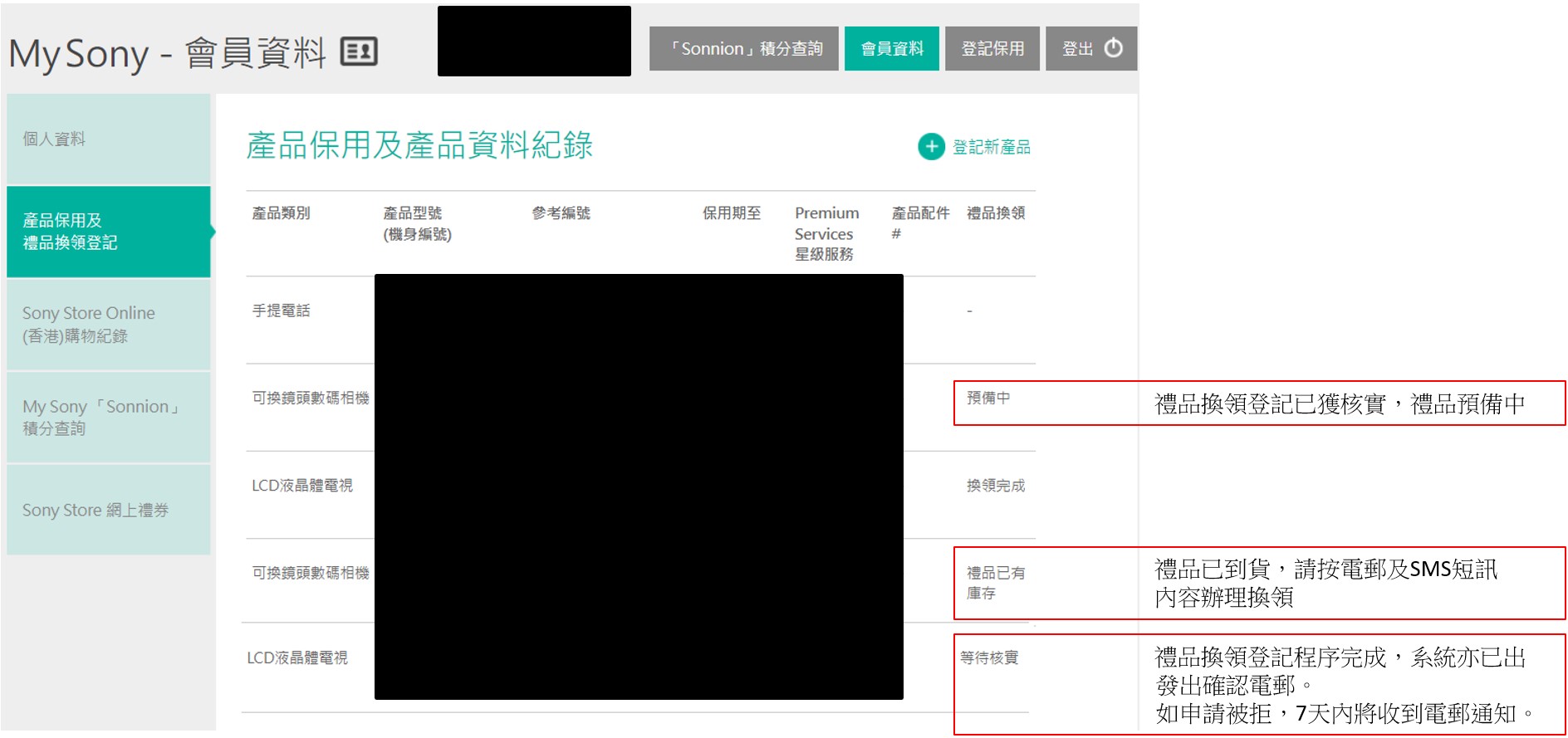Click the logout power icon
This screenshot has height=738, width=1568.
point(1113,48)
